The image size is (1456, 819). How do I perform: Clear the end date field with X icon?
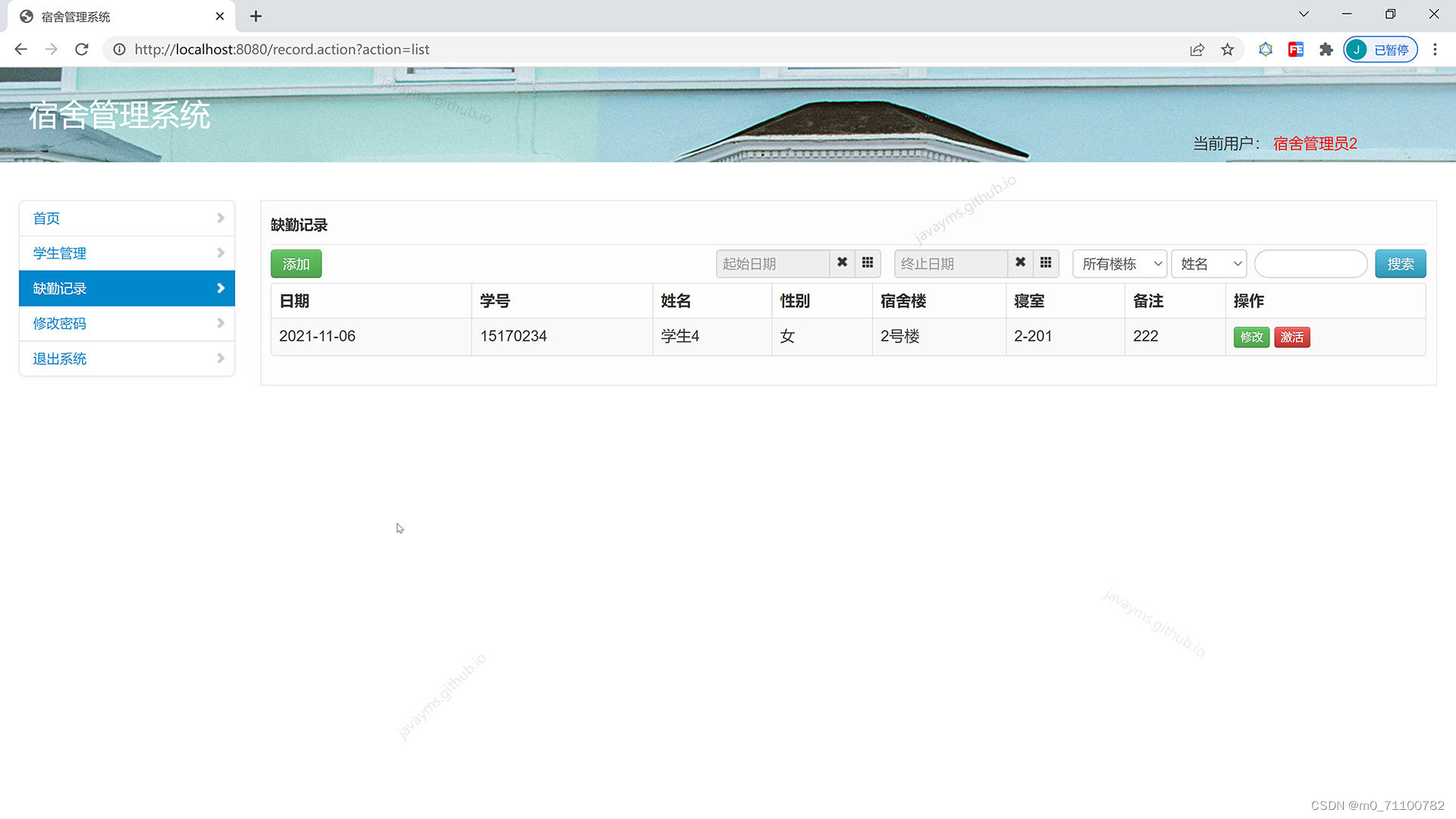coord(1020,263)
